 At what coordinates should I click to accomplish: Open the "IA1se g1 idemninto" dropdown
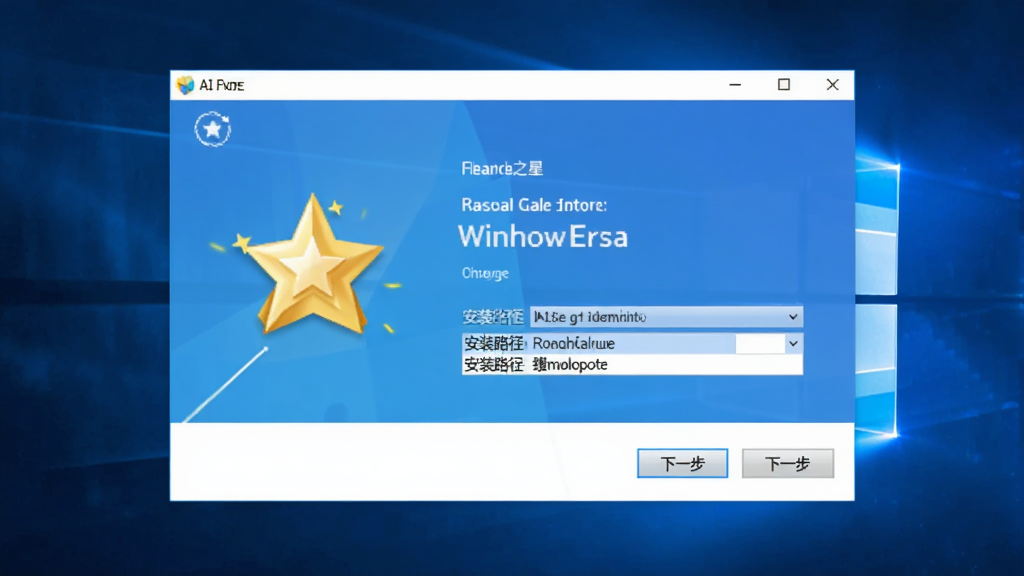pyautogui.click(x=666, y=317)
